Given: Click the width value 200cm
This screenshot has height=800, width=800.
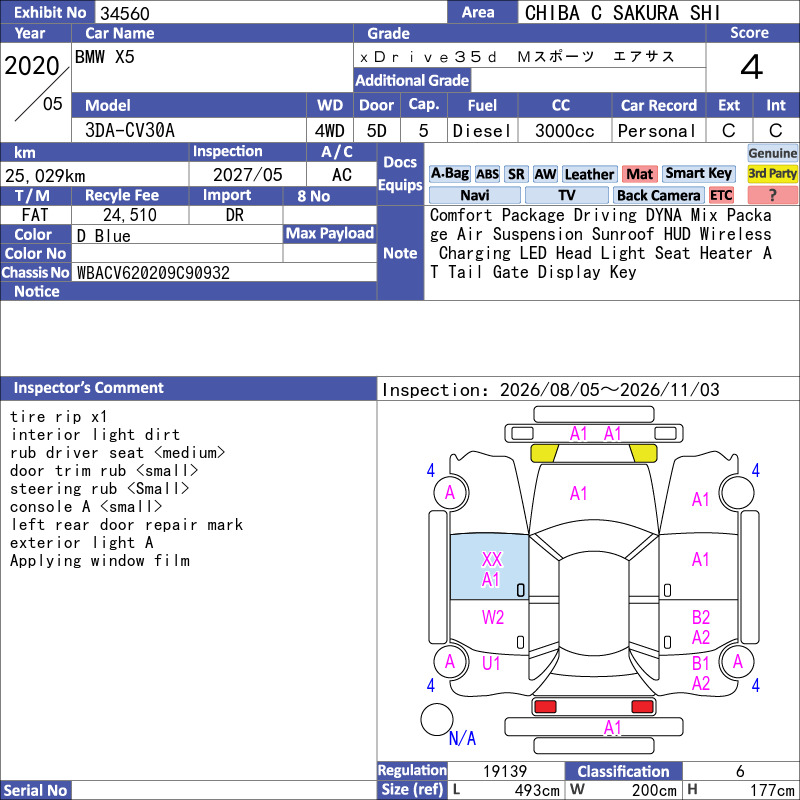Looking at the screenshot, I should tap(654, 790).
